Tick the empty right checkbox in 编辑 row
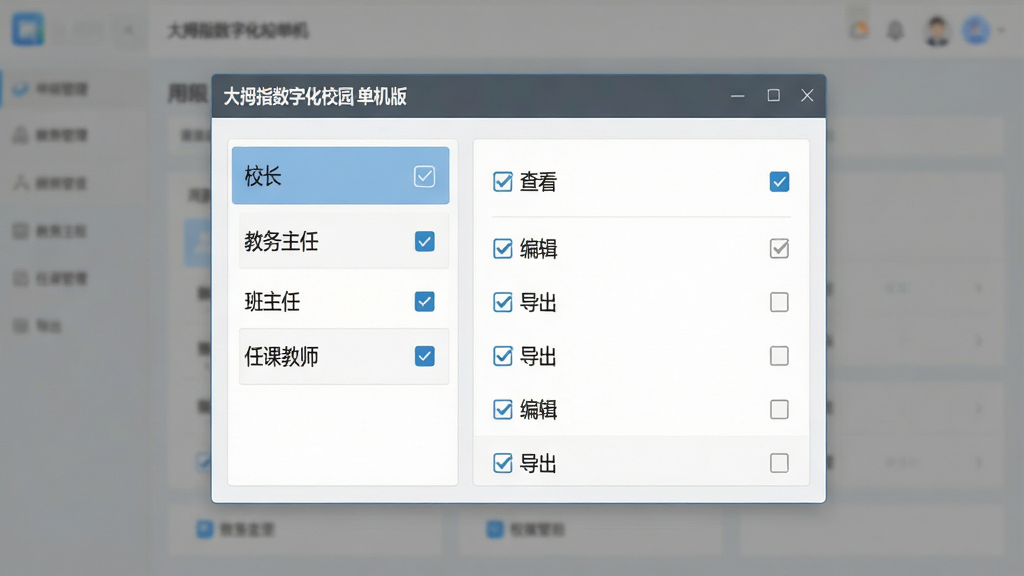The height and width of the screenshot is (576, 1024). tap(779, 409)
